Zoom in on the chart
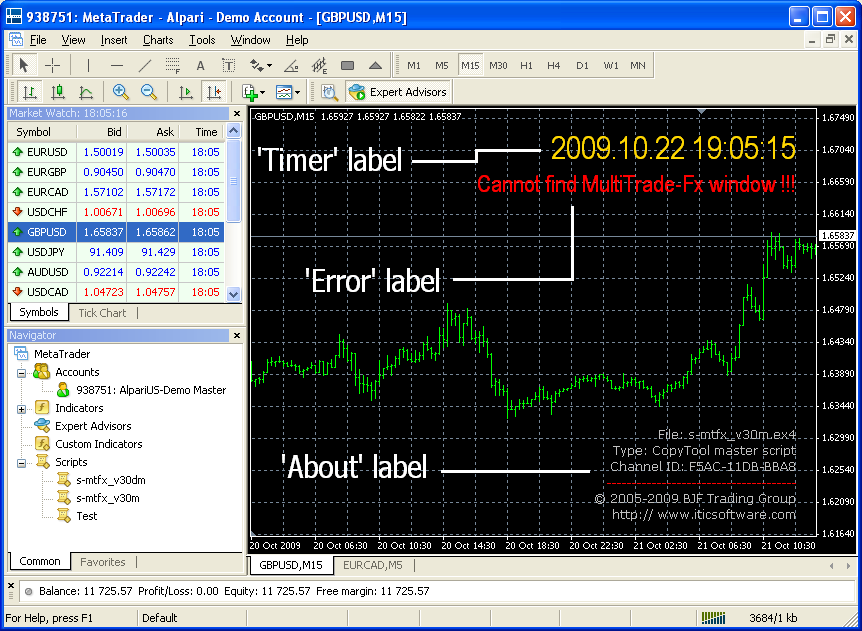 (x=120, y=92)
